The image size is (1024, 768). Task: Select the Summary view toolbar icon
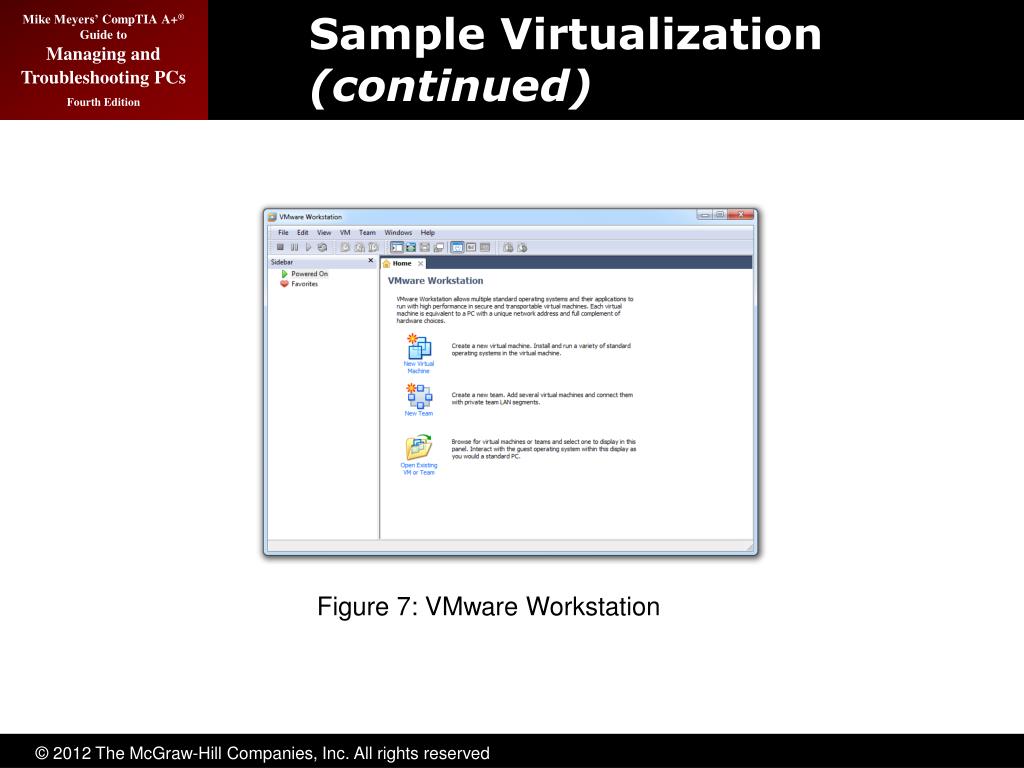pos(457,248)
